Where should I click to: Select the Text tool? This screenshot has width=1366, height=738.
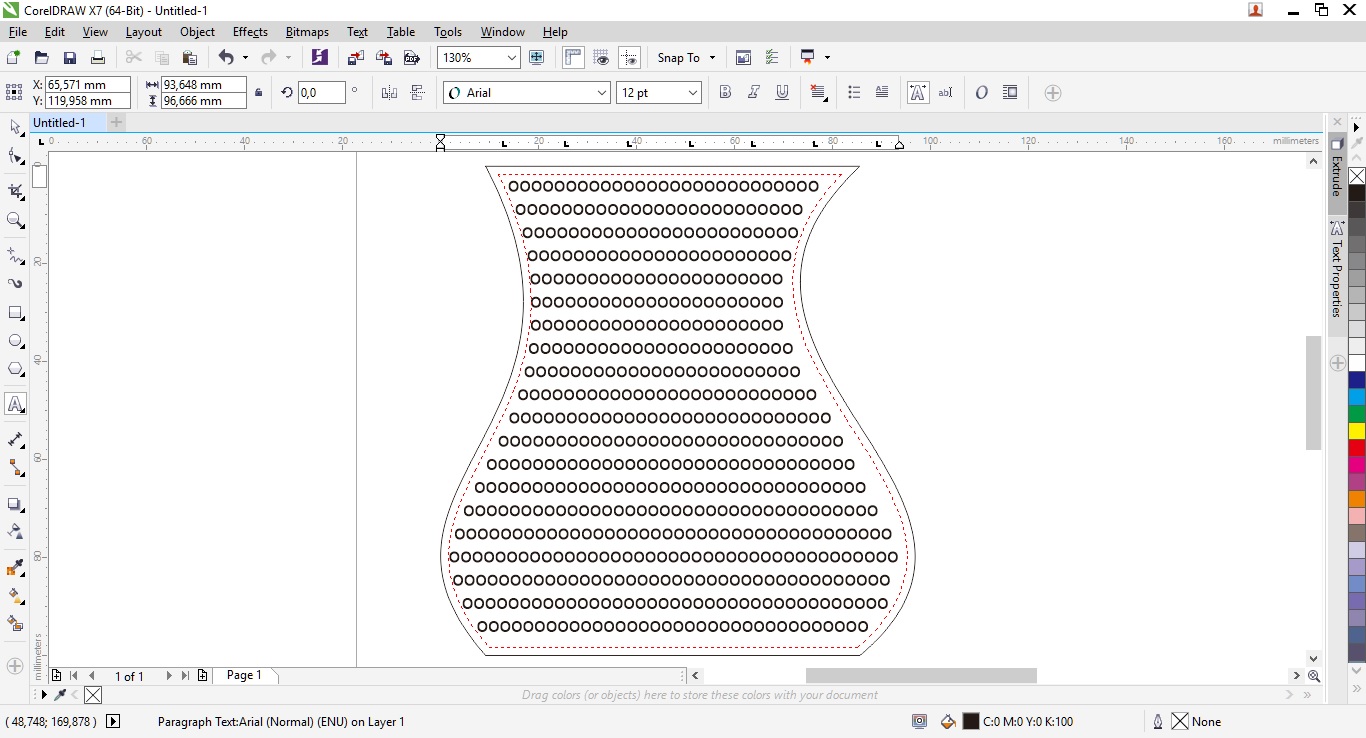[15, 404]
